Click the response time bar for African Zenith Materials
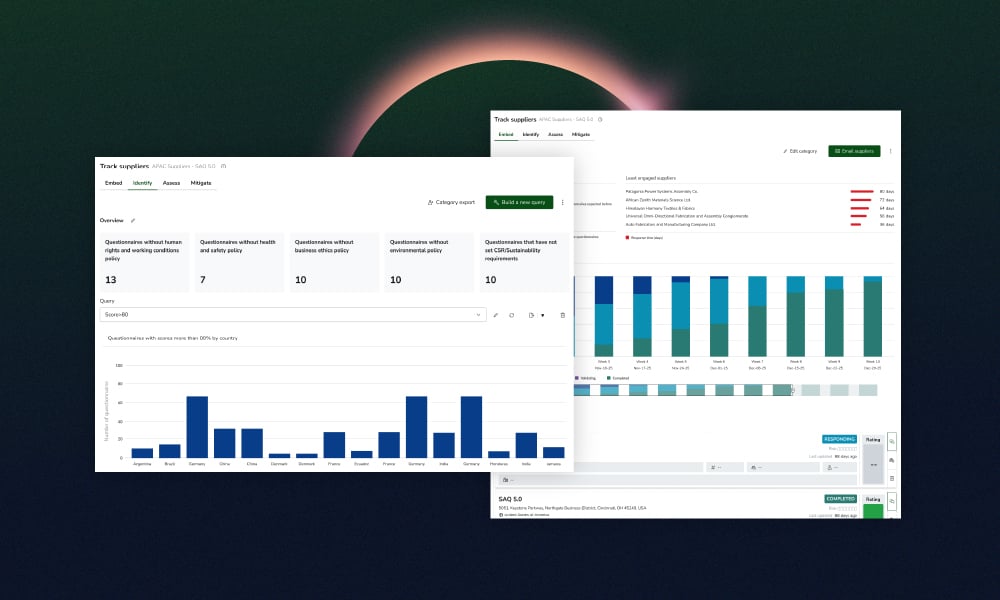 point(859,200)
